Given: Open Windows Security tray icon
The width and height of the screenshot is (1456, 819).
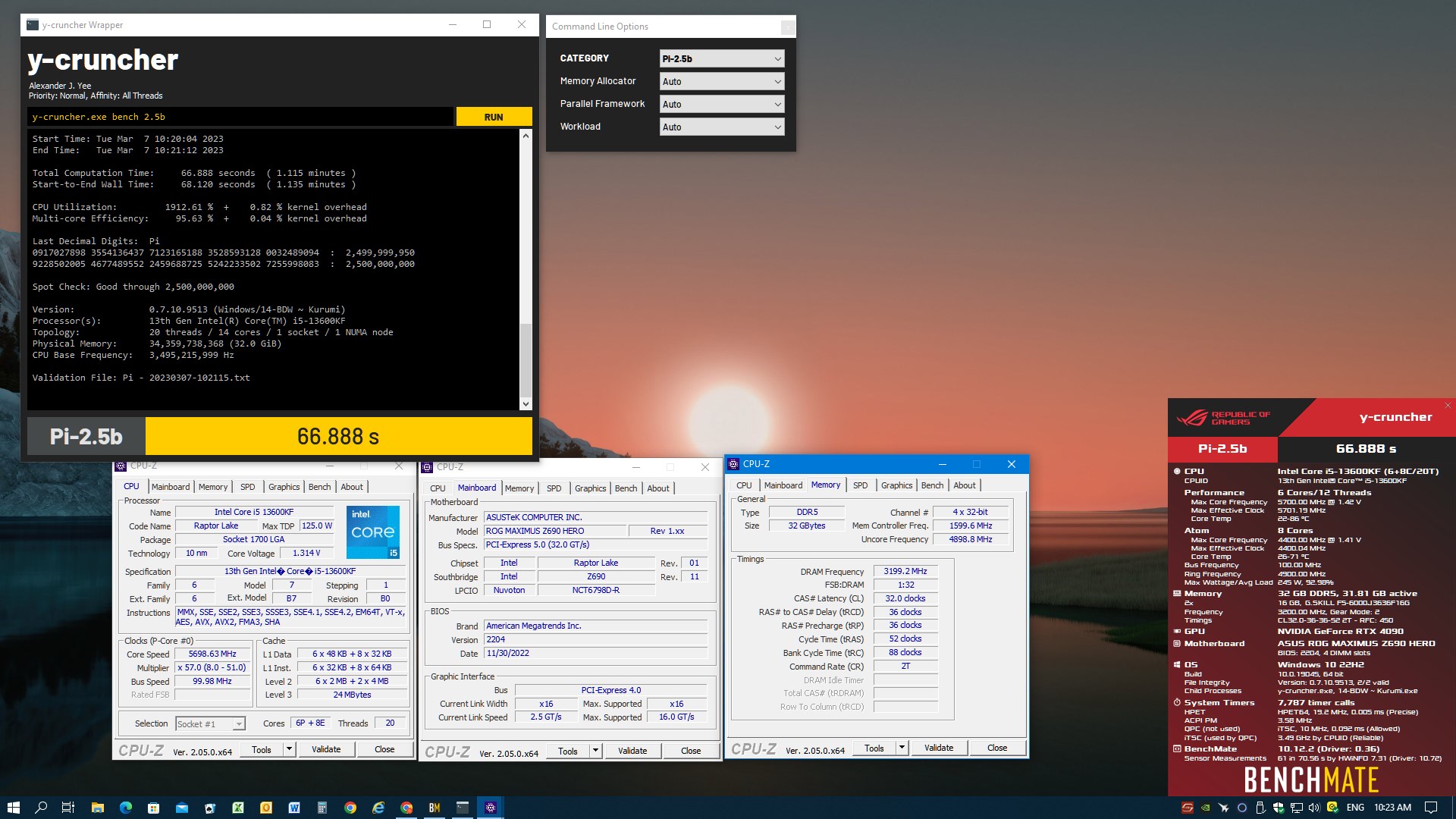Looking at the screenshot, I should [1279, 808].
